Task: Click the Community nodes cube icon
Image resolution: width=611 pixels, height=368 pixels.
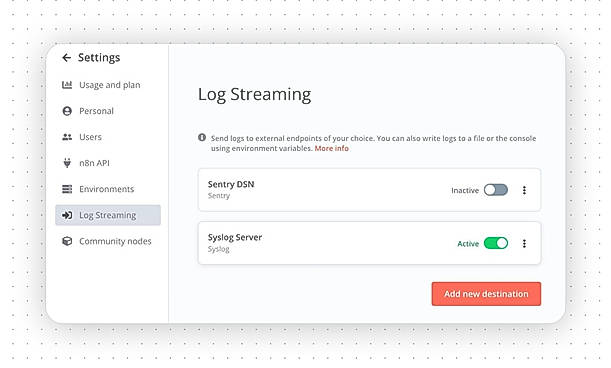Action: [67, 241]
